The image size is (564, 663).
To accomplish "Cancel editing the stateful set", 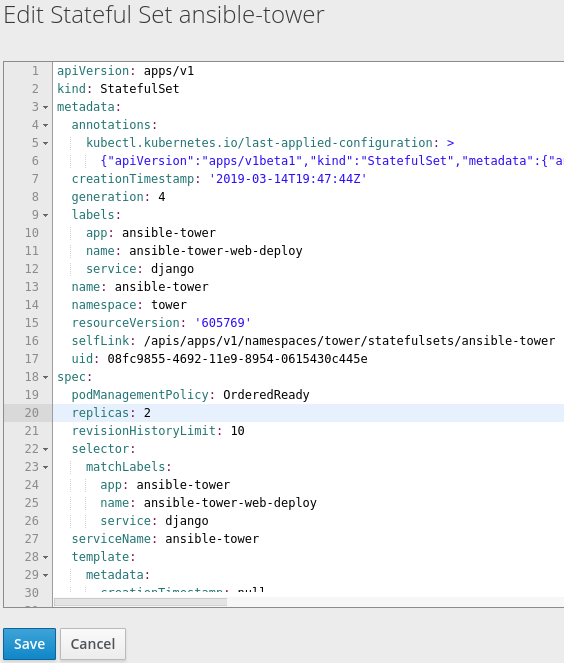I will 93,644.
